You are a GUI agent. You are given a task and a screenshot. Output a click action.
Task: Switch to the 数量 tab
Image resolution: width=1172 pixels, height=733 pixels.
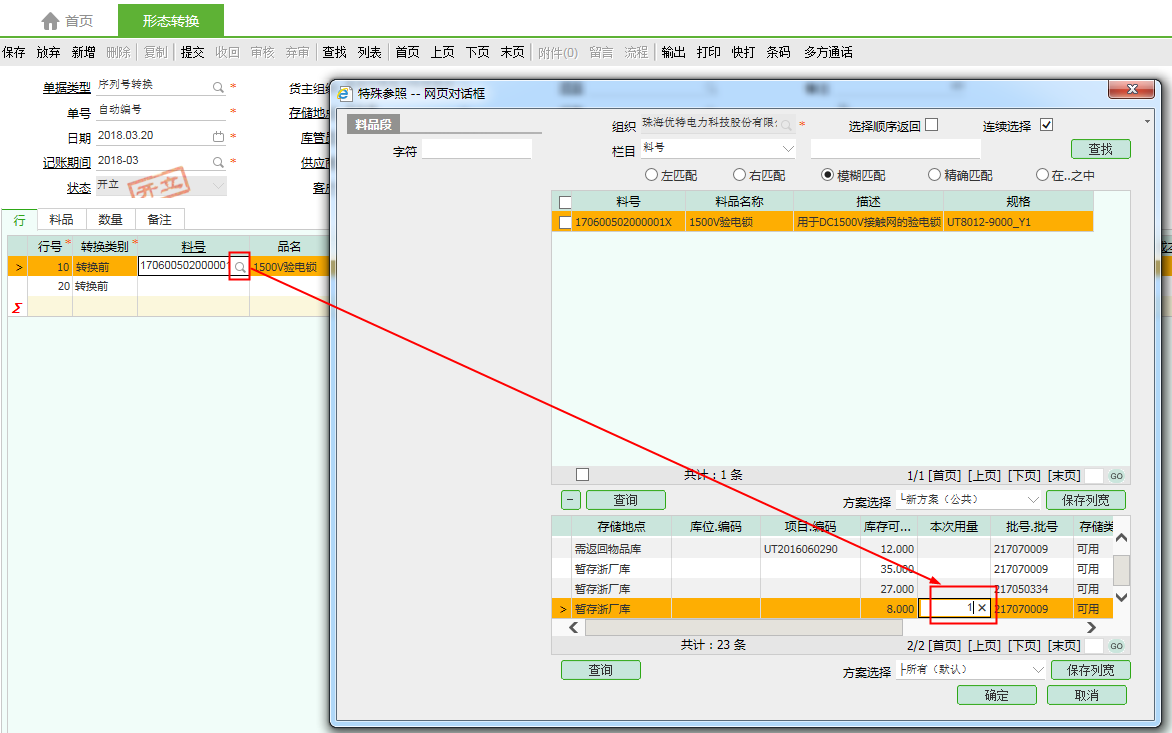110,220
